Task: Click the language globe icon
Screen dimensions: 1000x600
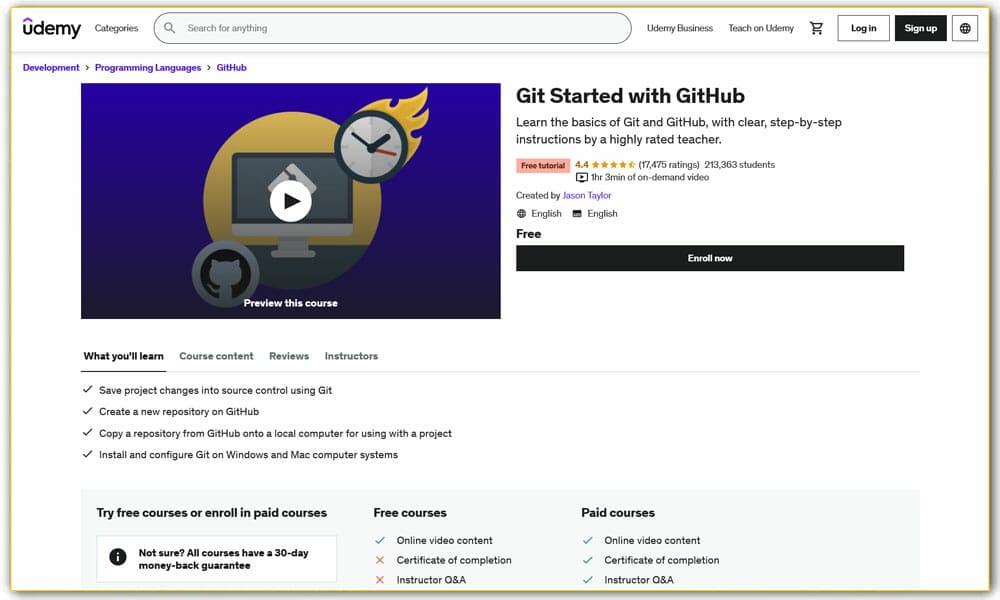Action: pyautogui.click(x=964, y=28)
